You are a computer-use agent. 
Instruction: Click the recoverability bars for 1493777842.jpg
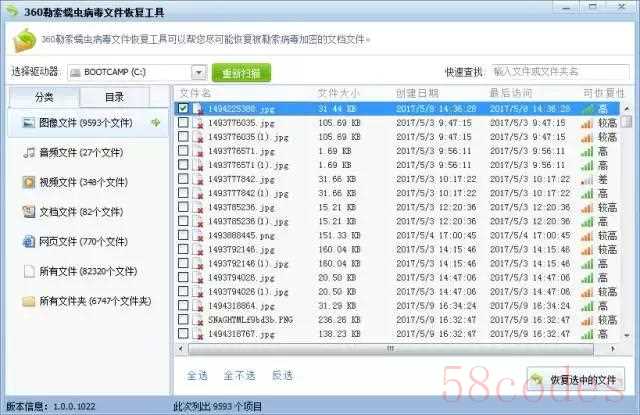587,180
